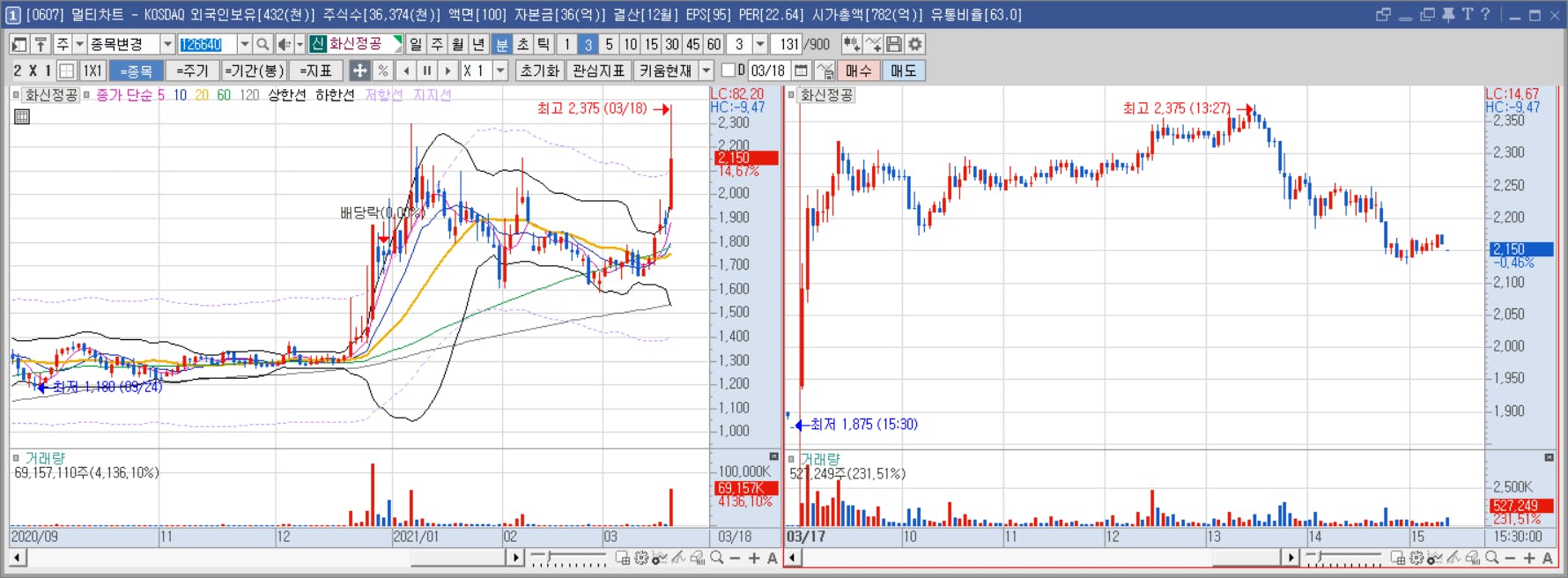Image resolution: width=1568 pixels, height=578 pixels.
Task: Click the pause playback button
Action: (x=426, y=70)
